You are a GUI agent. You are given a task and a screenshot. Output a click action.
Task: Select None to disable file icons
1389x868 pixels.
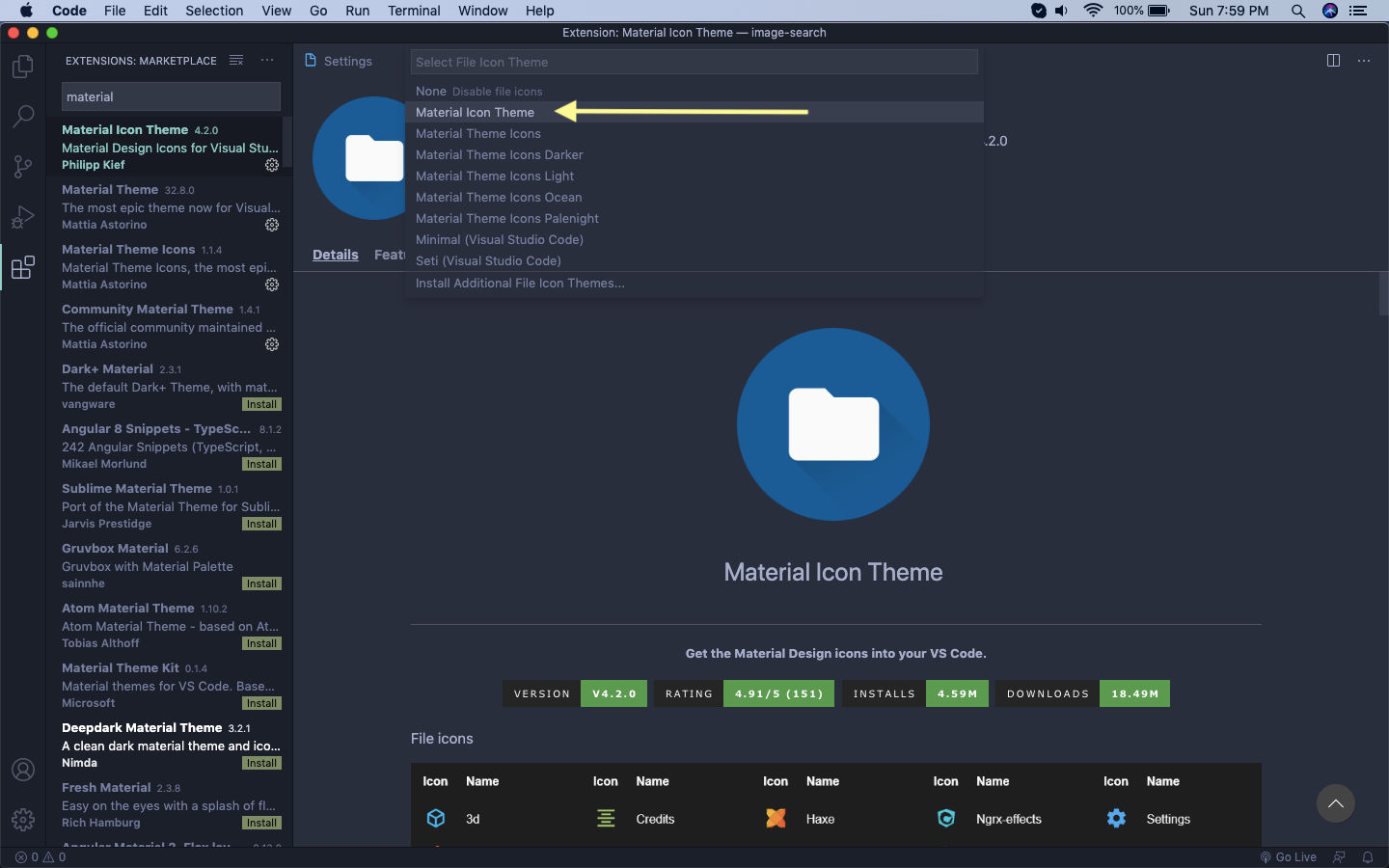click(x=694, y=91)
